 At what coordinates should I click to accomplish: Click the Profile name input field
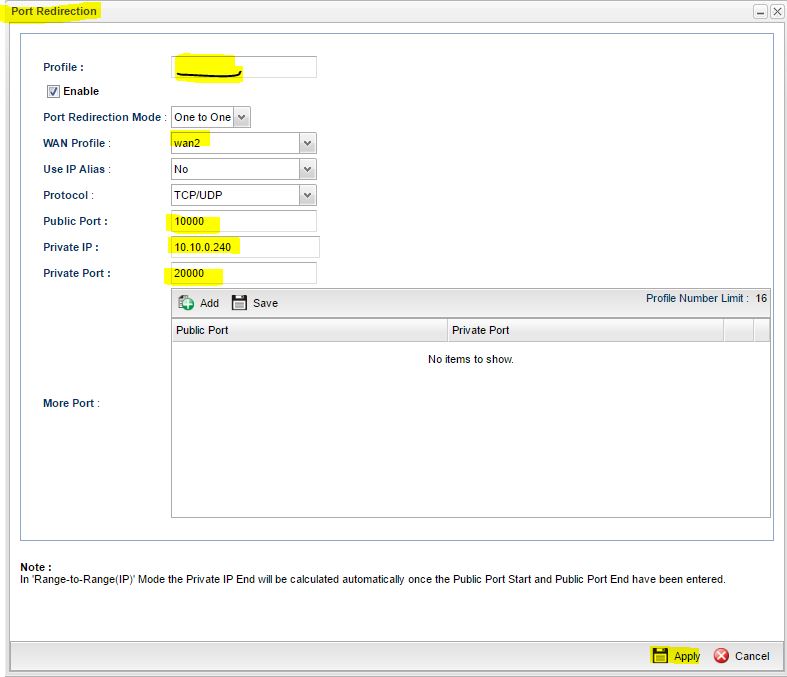pos(244,67)
